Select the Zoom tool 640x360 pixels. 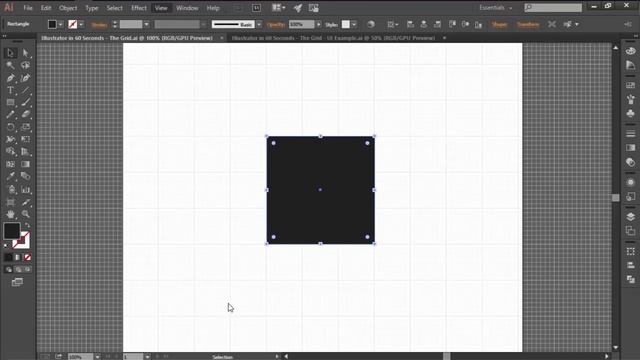pyautogui.click(x=25, y=214)
